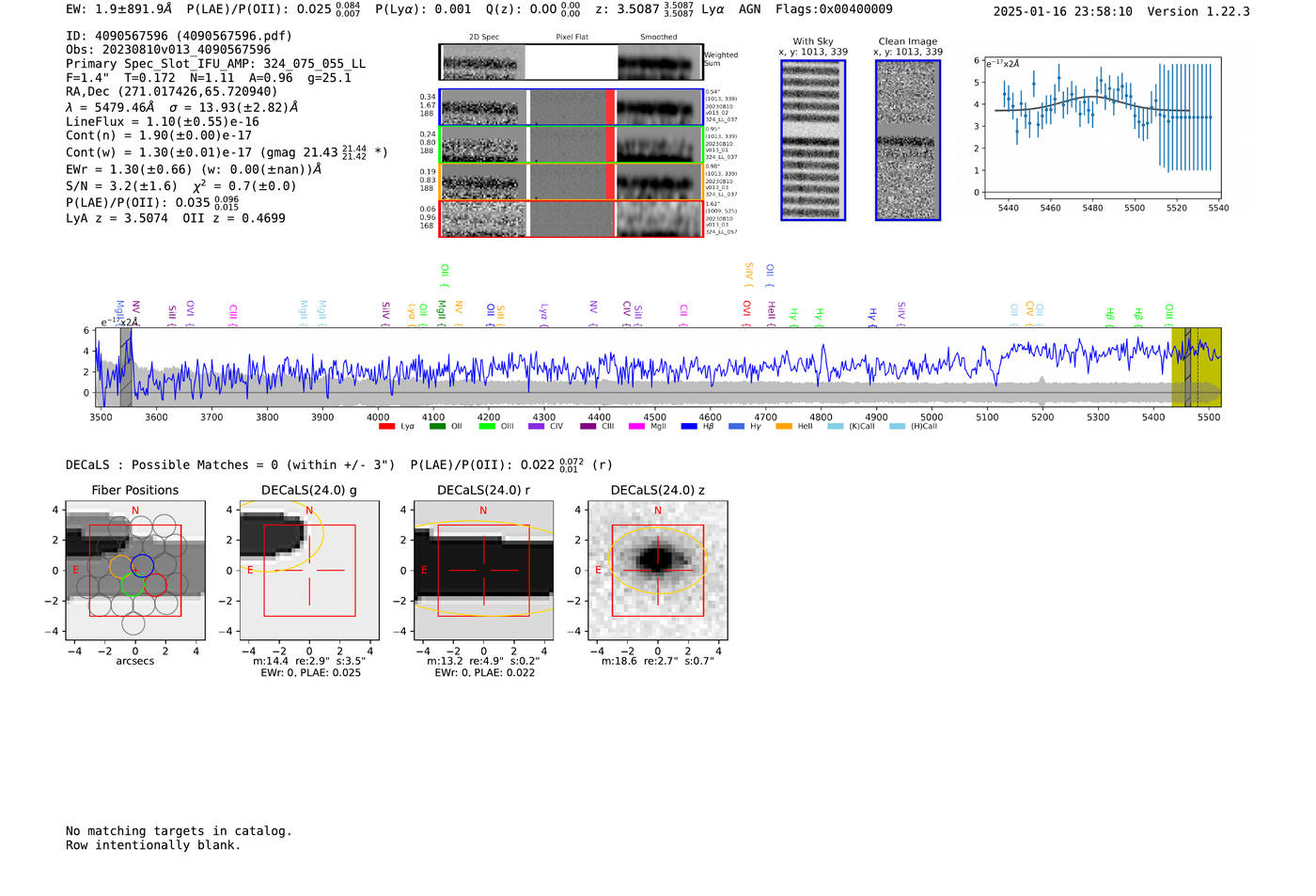Screen dimensions: 1316x896
Task: Open the DECaLS(24.0) z cutout image
Action: (657, 570)
